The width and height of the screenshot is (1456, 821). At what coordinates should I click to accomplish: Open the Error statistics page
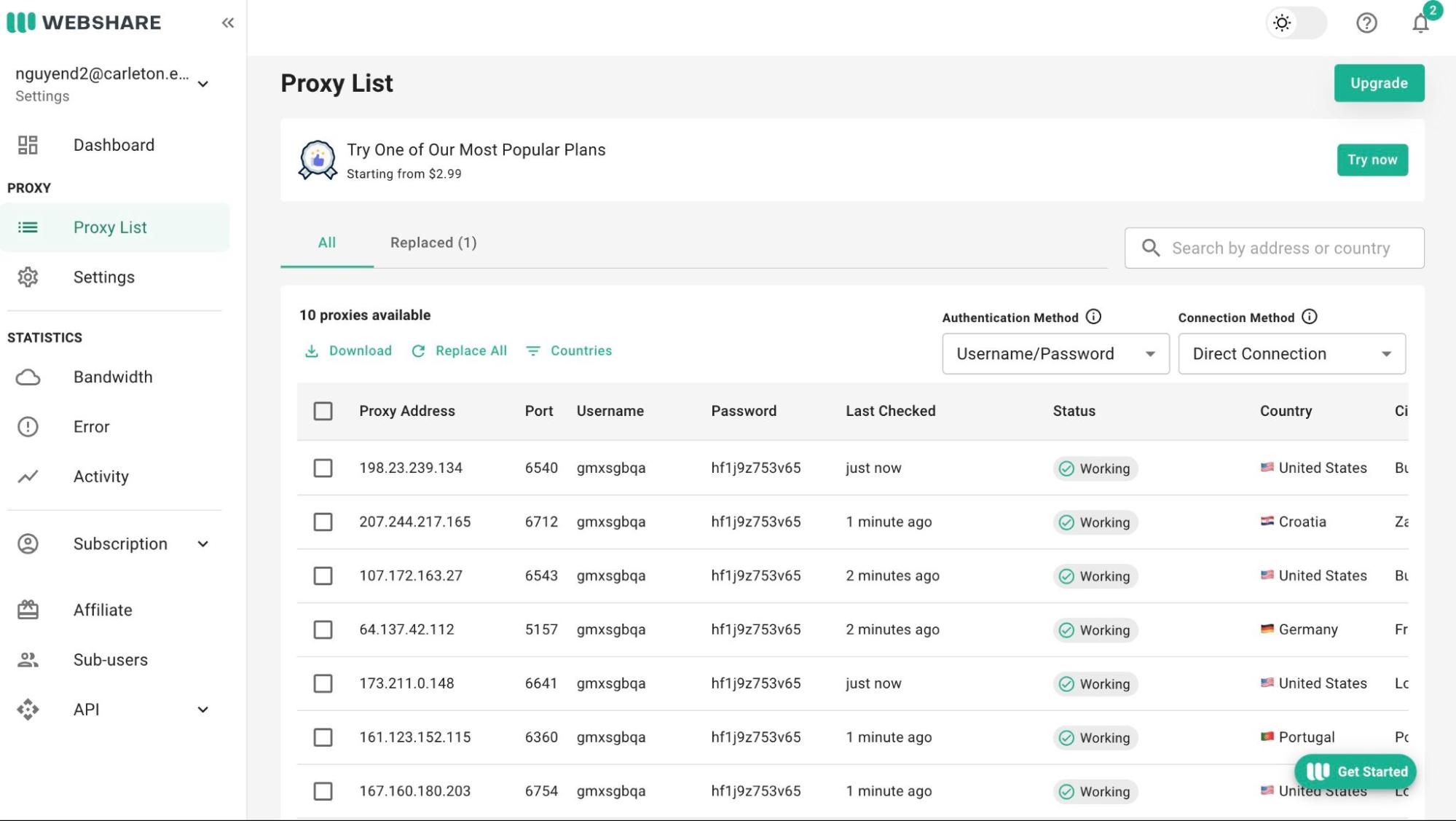pos(91,427)
